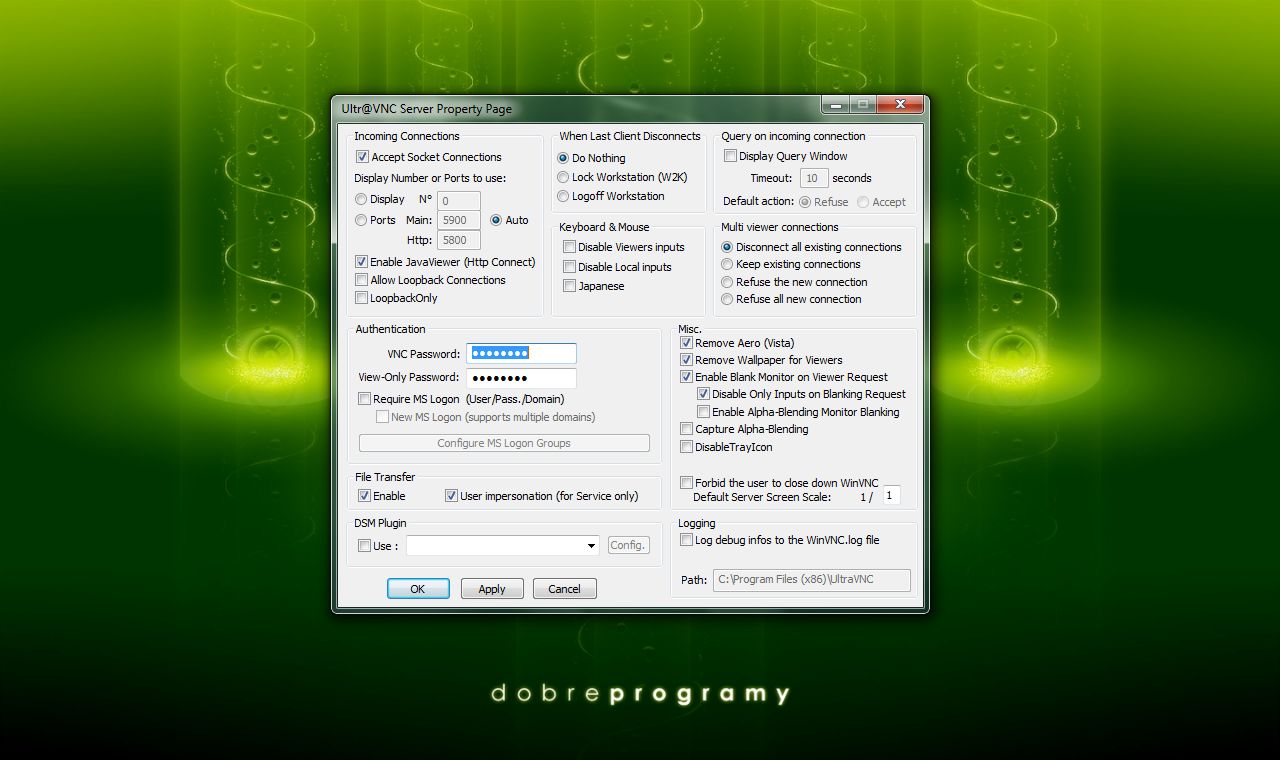The width and height of the screenshot is (1280, 760).
Task: Select the Display radio button
Action: point(361,199)
